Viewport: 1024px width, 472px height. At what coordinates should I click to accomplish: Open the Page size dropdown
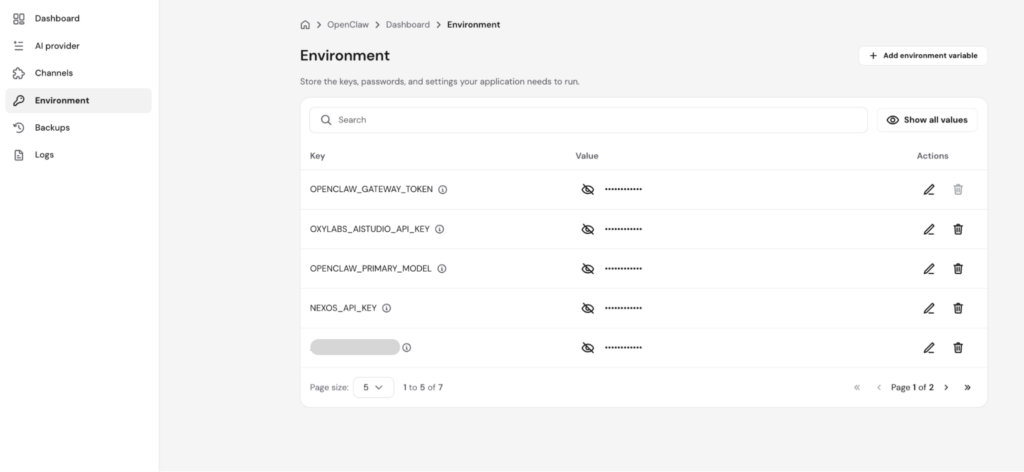374,387
